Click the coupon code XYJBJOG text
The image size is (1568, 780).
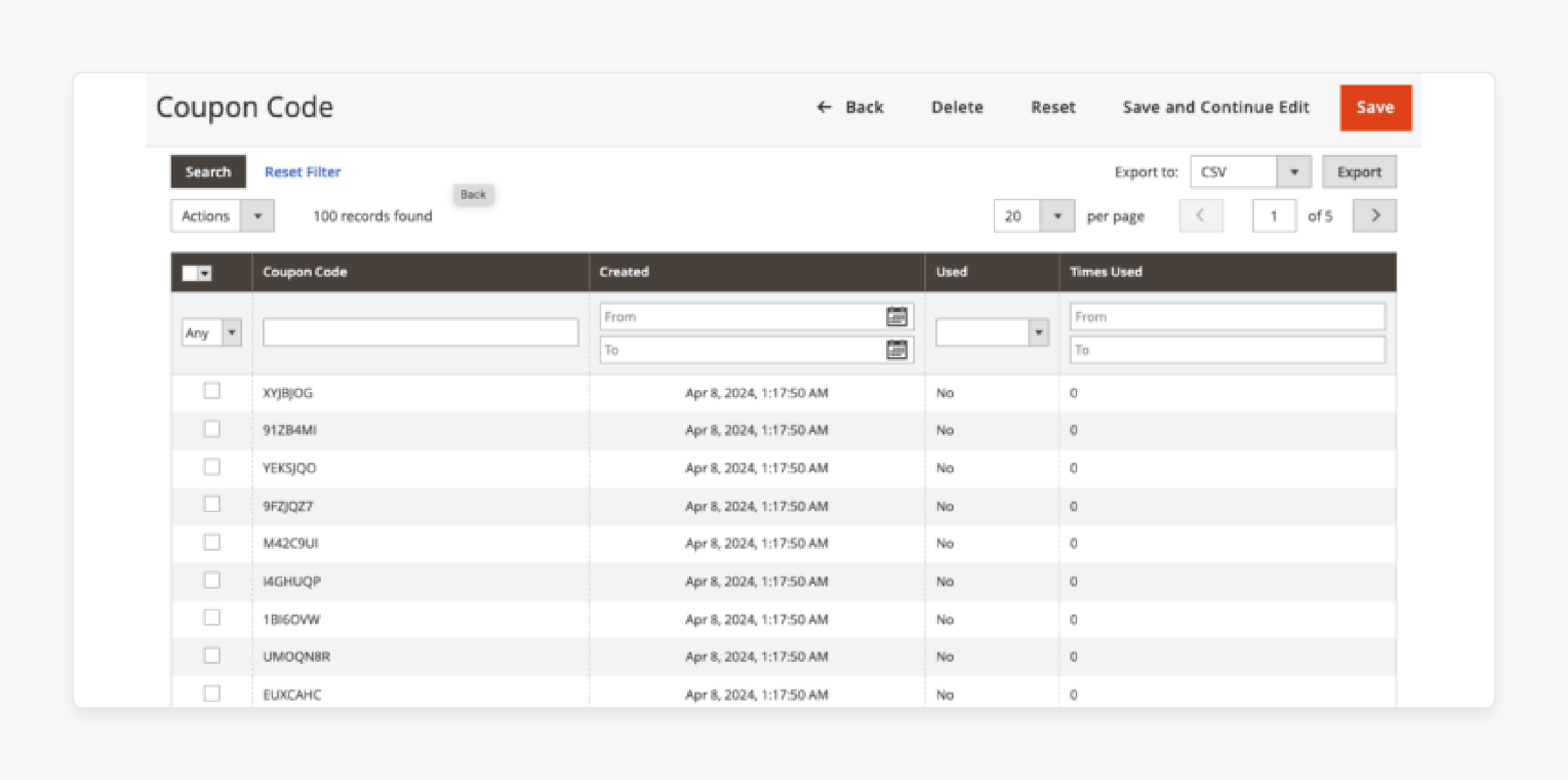pos(288,393)
